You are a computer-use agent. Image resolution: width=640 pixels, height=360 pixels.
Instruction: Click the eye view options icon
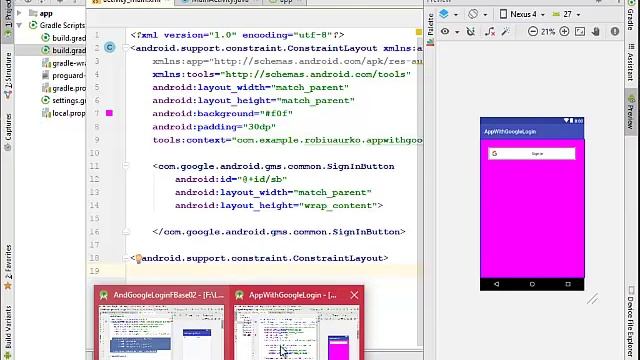(x=445, y=31)
